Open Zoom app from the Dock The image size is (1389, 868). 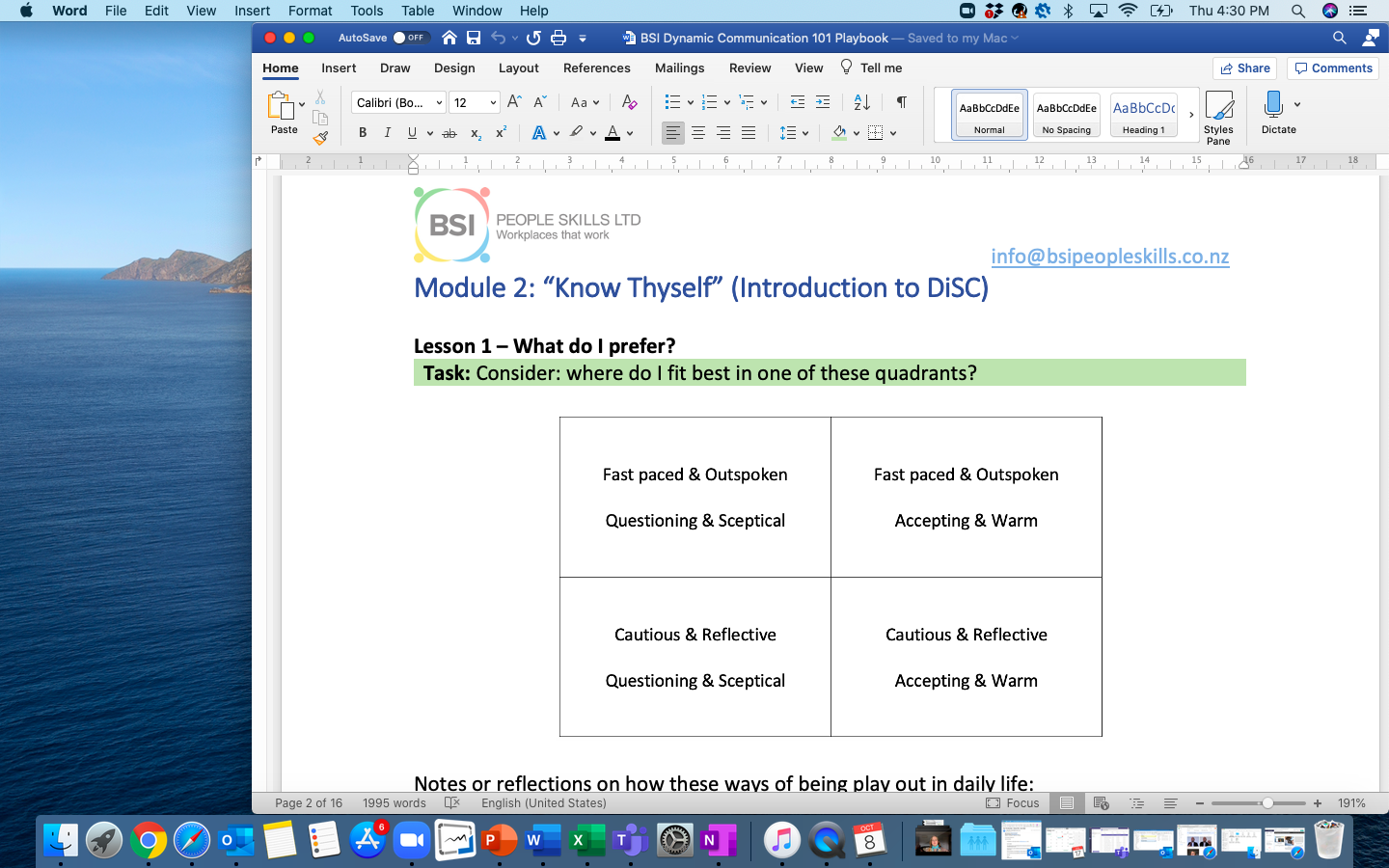coord(412,840)
